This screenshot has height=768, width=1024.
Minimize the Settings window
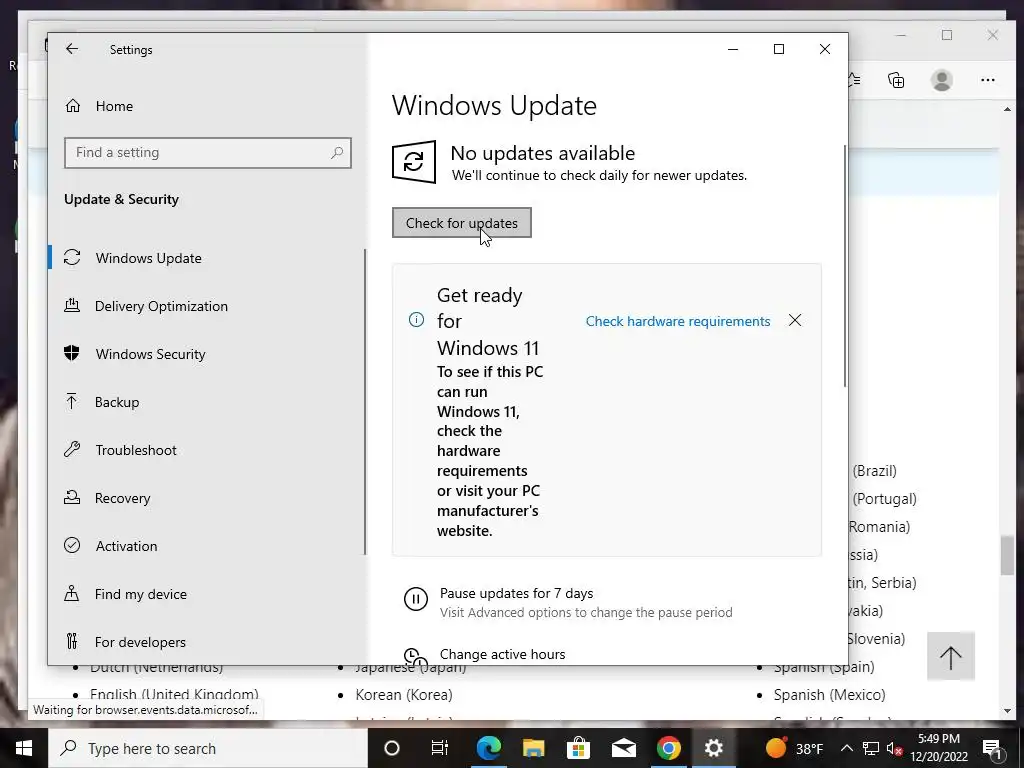(733, 49)
